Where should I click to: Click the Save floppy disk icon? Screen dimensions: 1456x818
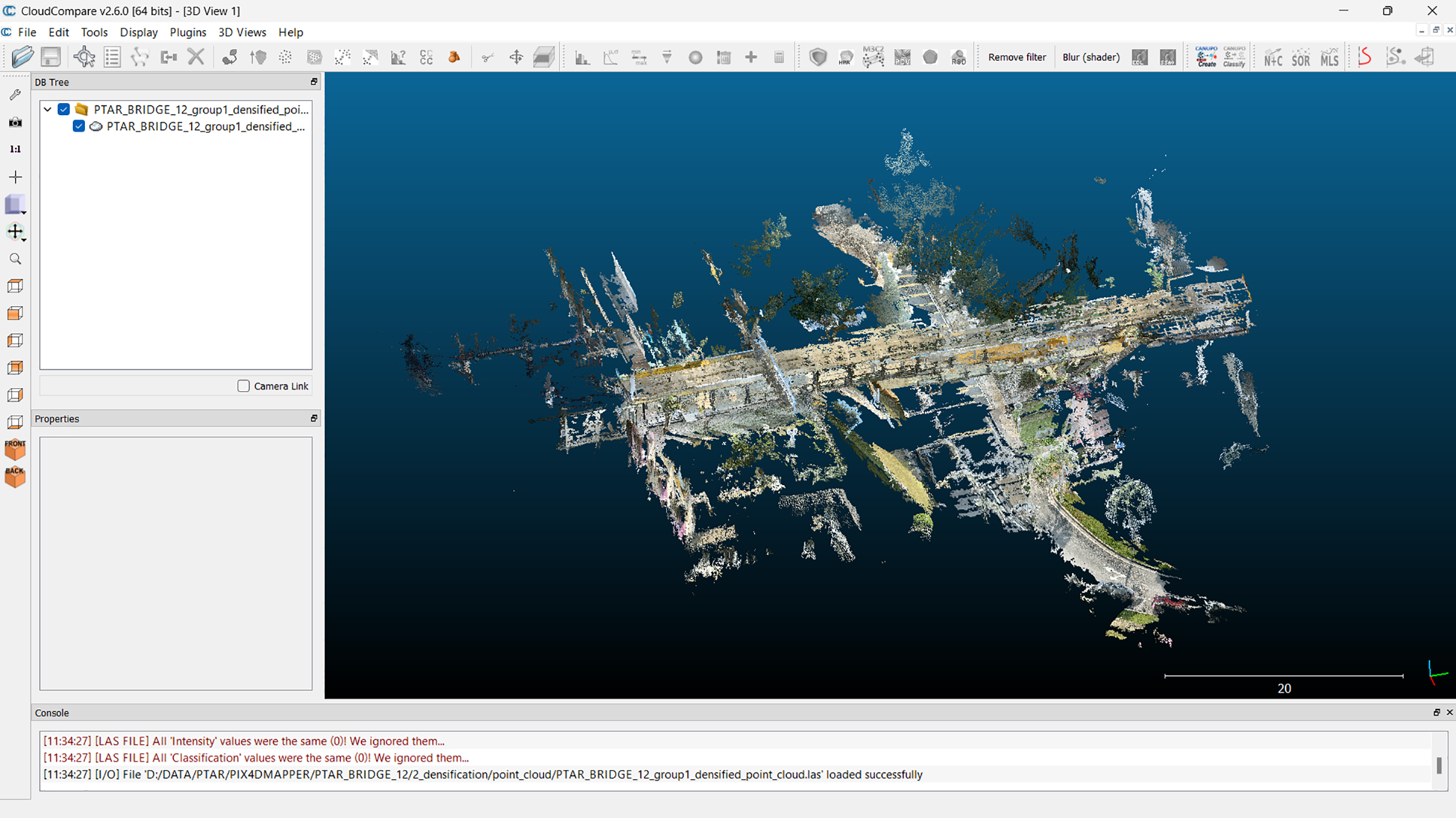pyautogui.click(x=51, y=57)
